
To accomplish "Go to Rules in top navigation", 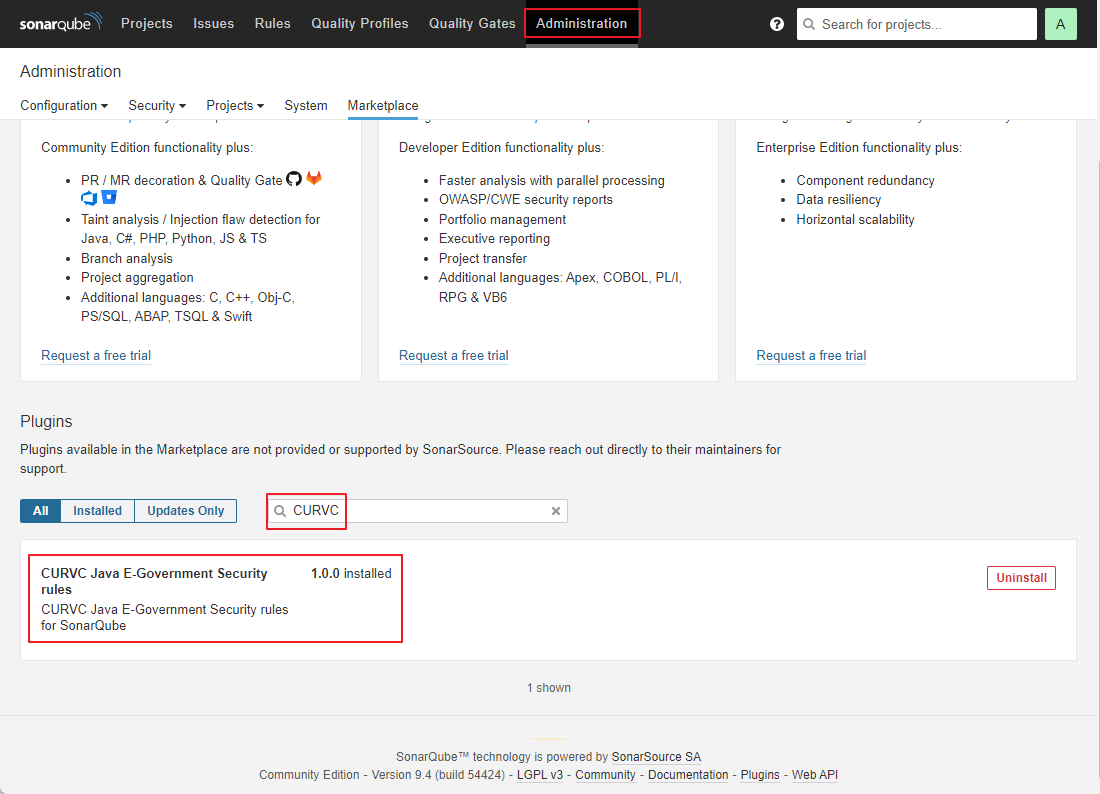I will pos(272,23).
